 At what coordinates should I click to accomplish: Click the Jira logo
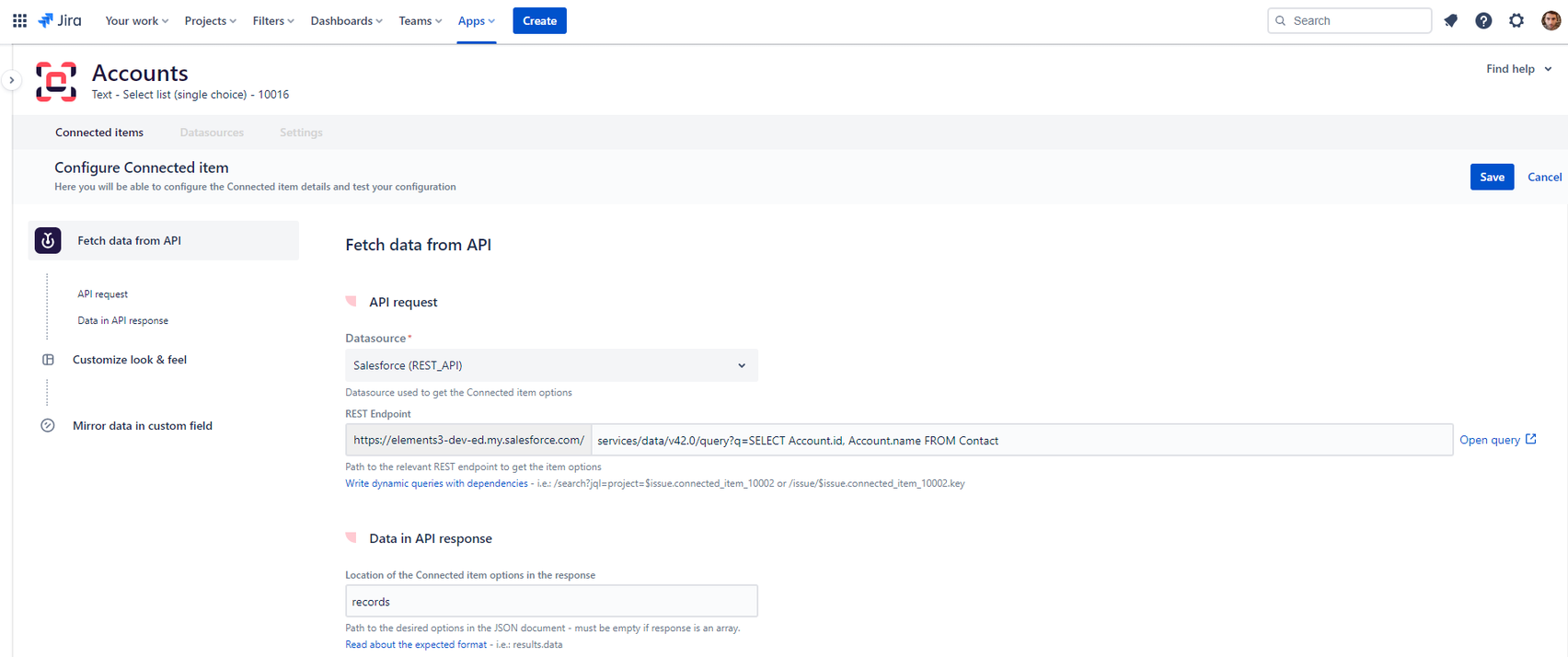[60, 20]
